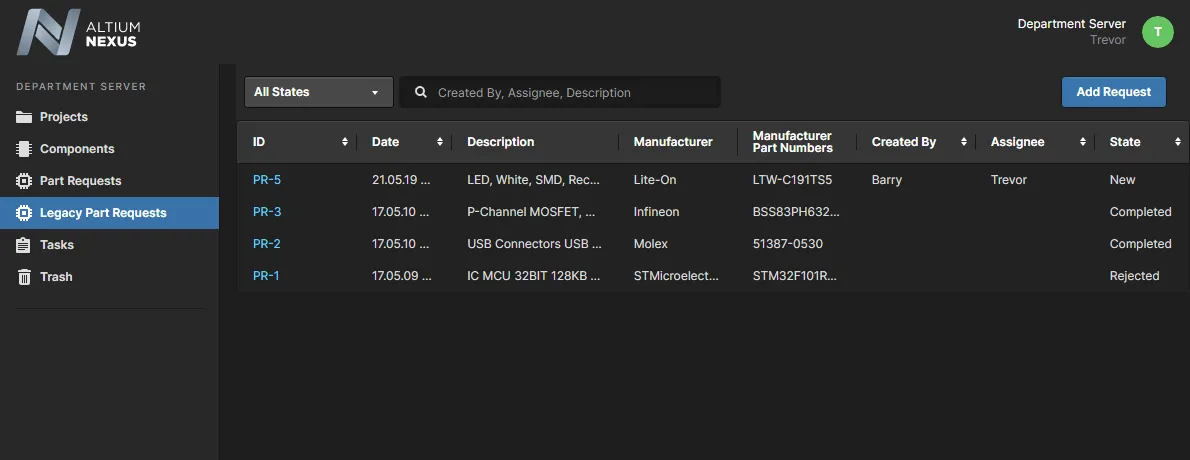1190x460 pixels.
Task: Open Department Server Trevor account menu
Action: point(1071,31)
